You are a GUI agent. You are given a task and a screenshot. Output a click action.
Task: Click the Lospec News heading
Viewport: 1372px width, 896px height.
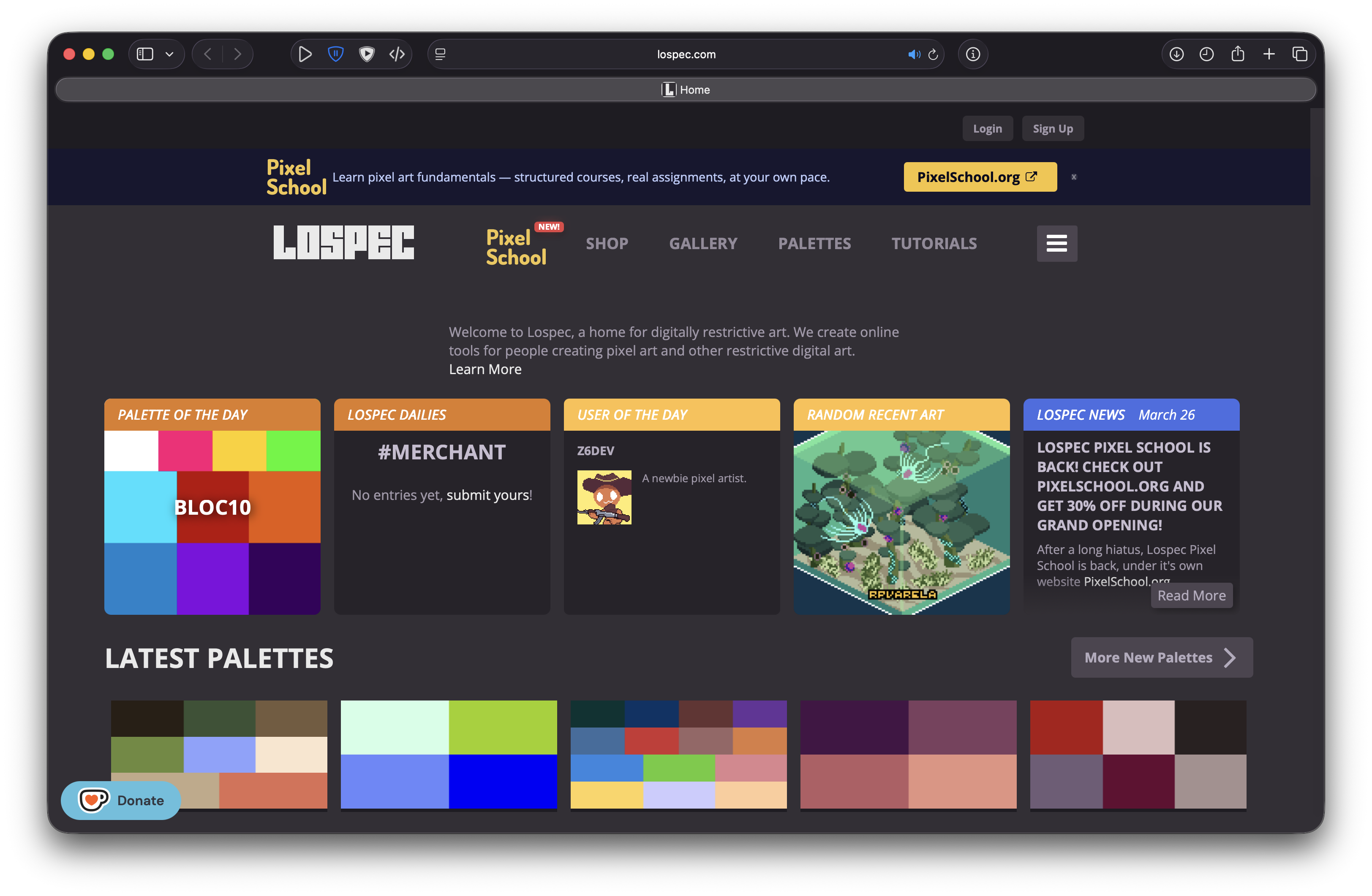[1081, 415]
